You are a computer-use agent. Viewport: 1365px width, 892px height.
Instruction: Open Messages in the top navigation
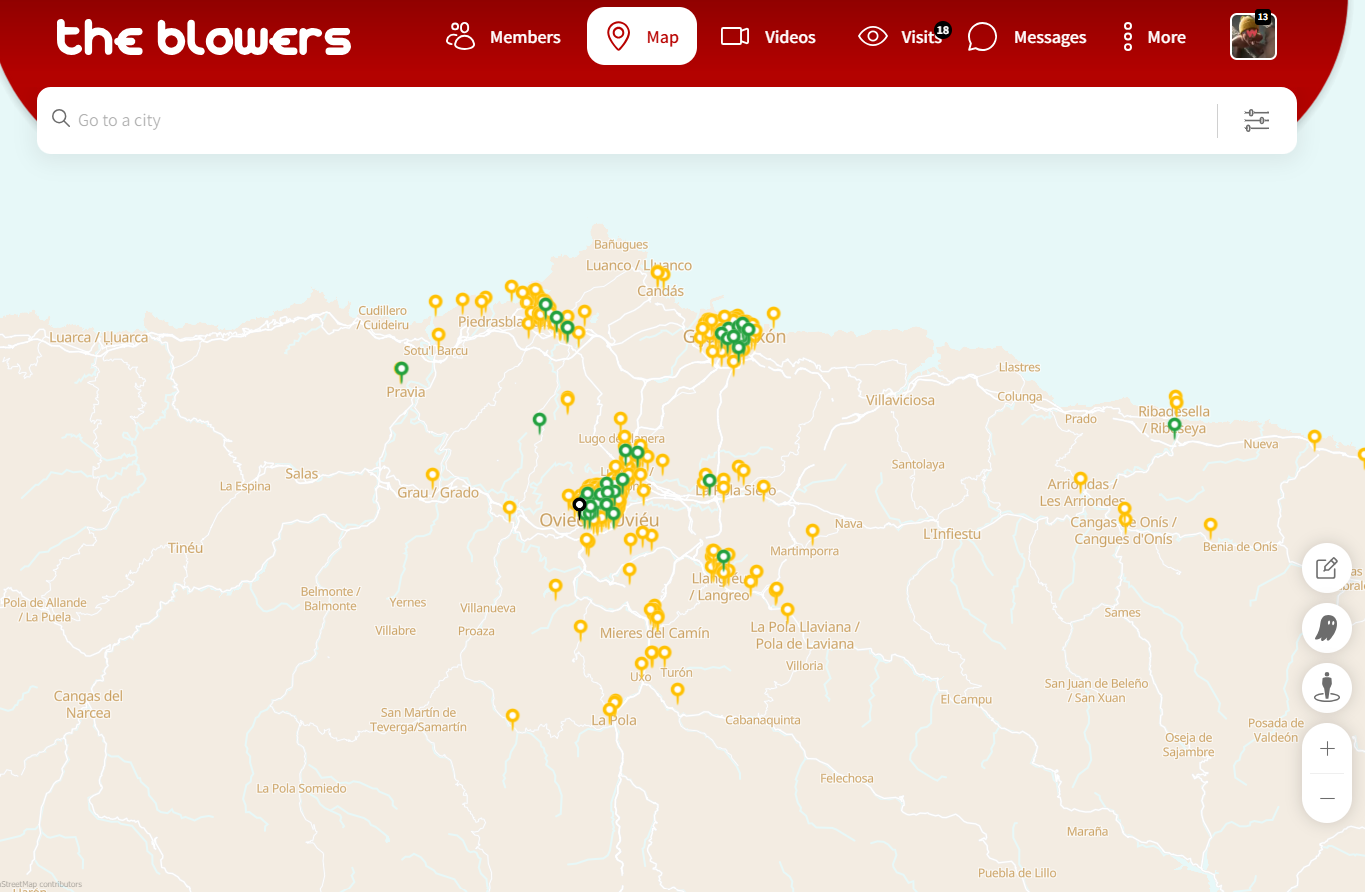click(1027, 37)
